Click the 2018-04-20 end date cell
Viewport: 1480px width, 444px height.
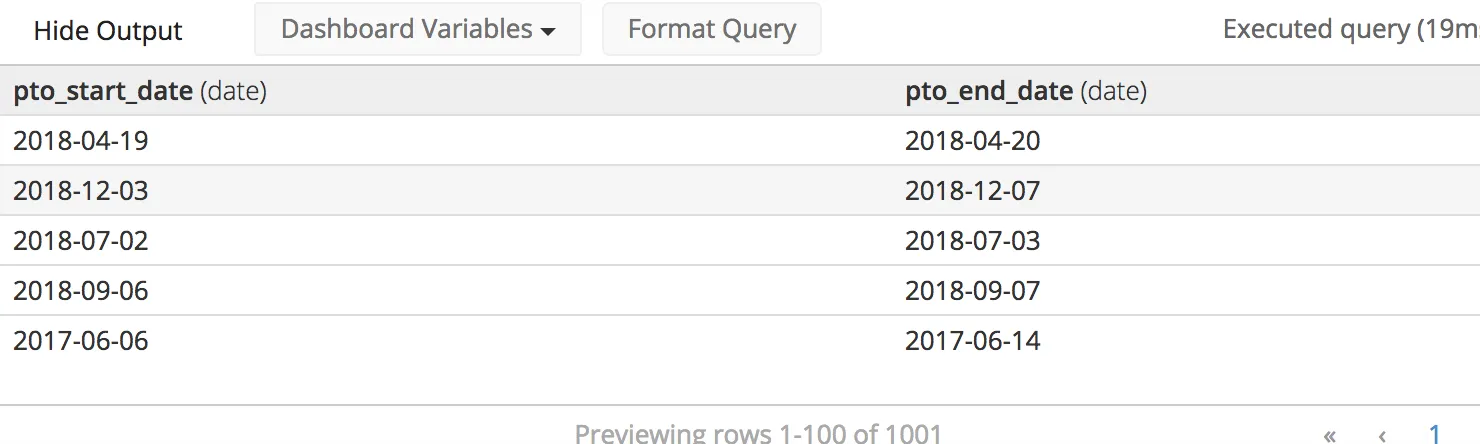[973, 141]
